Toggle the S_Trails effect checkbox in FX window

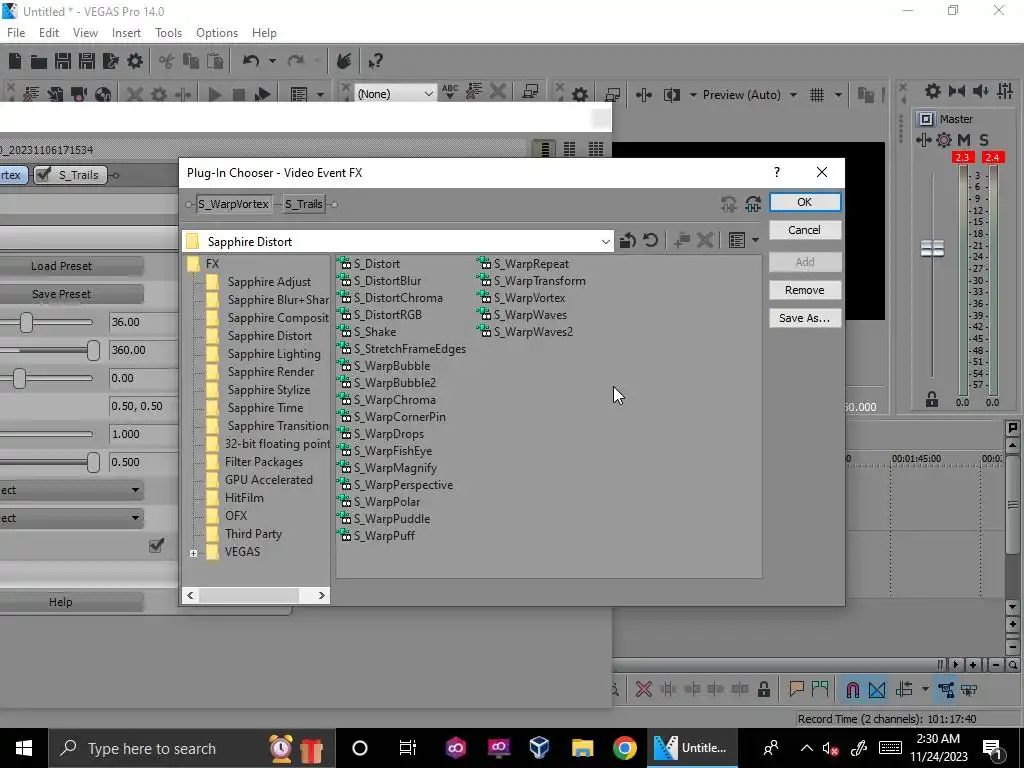click(44, 174)
